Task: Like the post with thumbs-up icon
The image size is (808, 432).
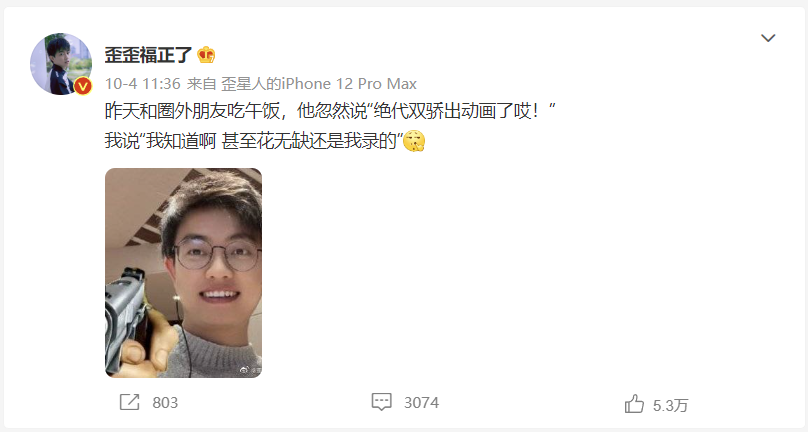Action: point(634,404)
